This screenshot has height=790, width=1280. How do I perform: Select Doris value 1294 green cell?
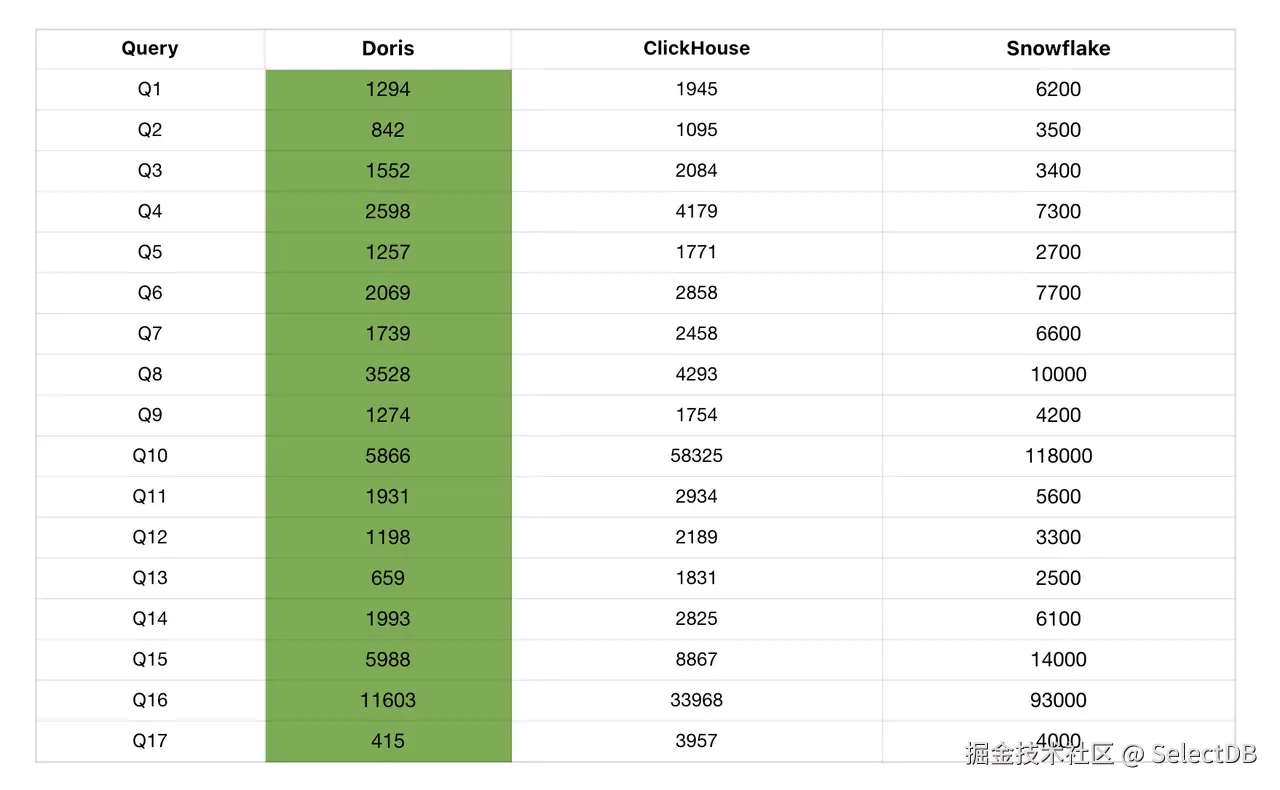(388, 89)
